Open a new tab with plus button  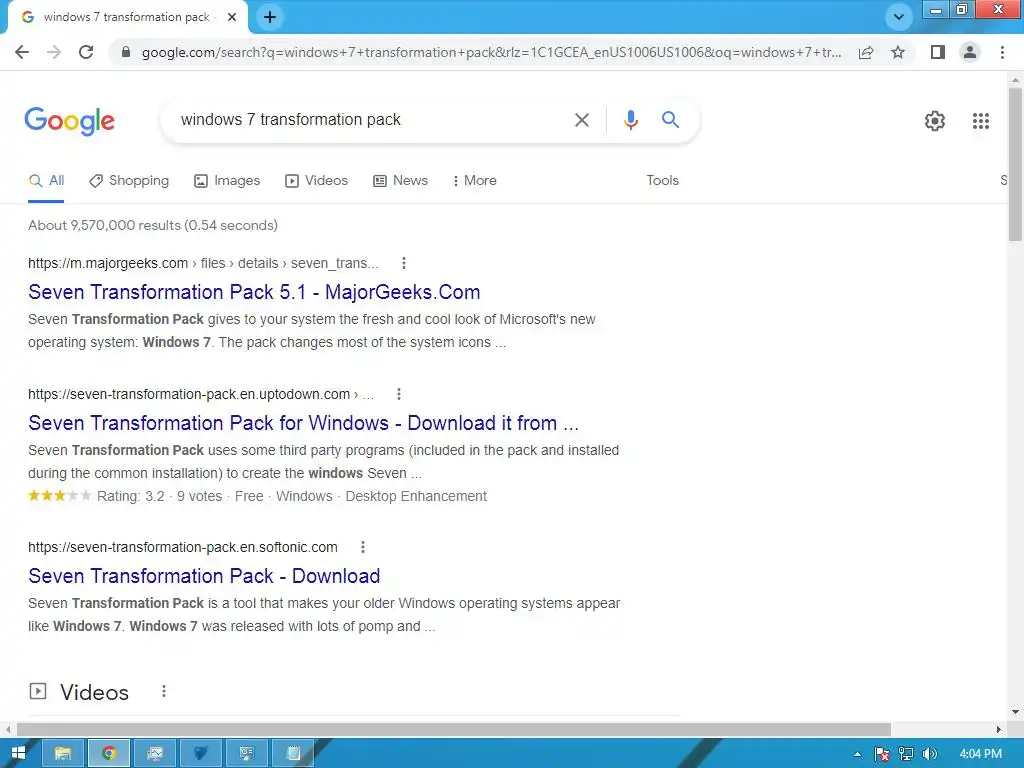pos(270,17)
